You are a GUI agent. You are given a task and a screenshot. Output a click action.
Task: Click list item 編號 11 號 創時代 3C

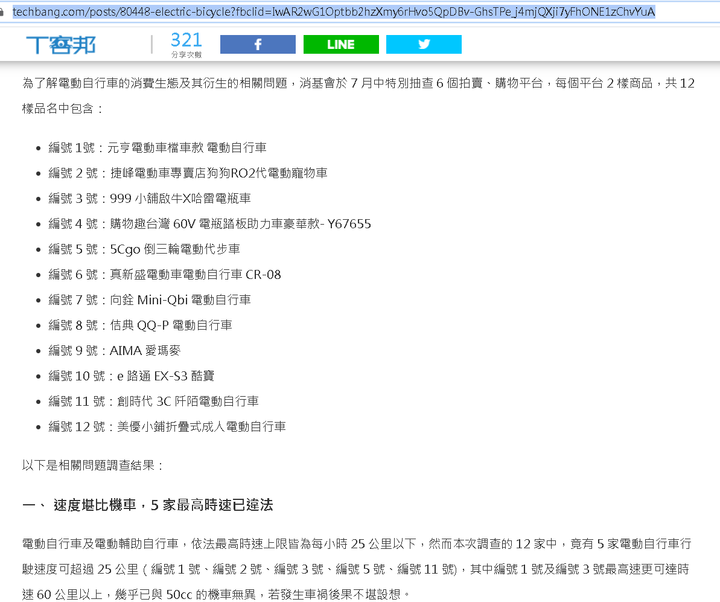pyautogui.click(x=154, y=401)
